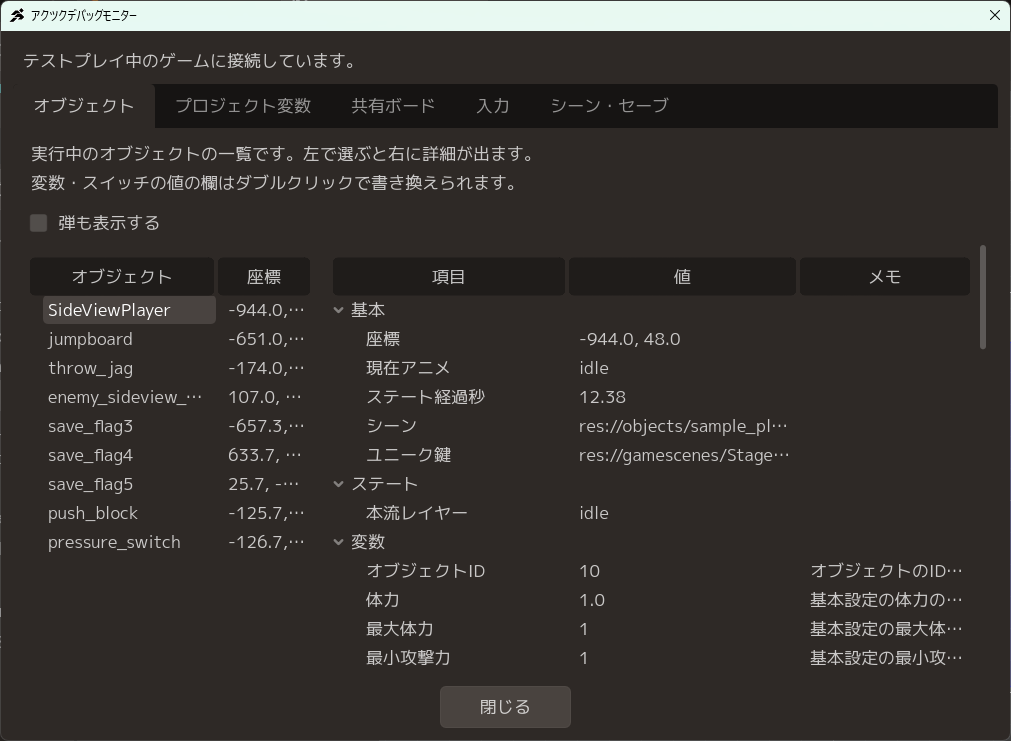This screenshot has height=741, width=1011.
Task: Collapse the ステート section
Action: (339, 484)
